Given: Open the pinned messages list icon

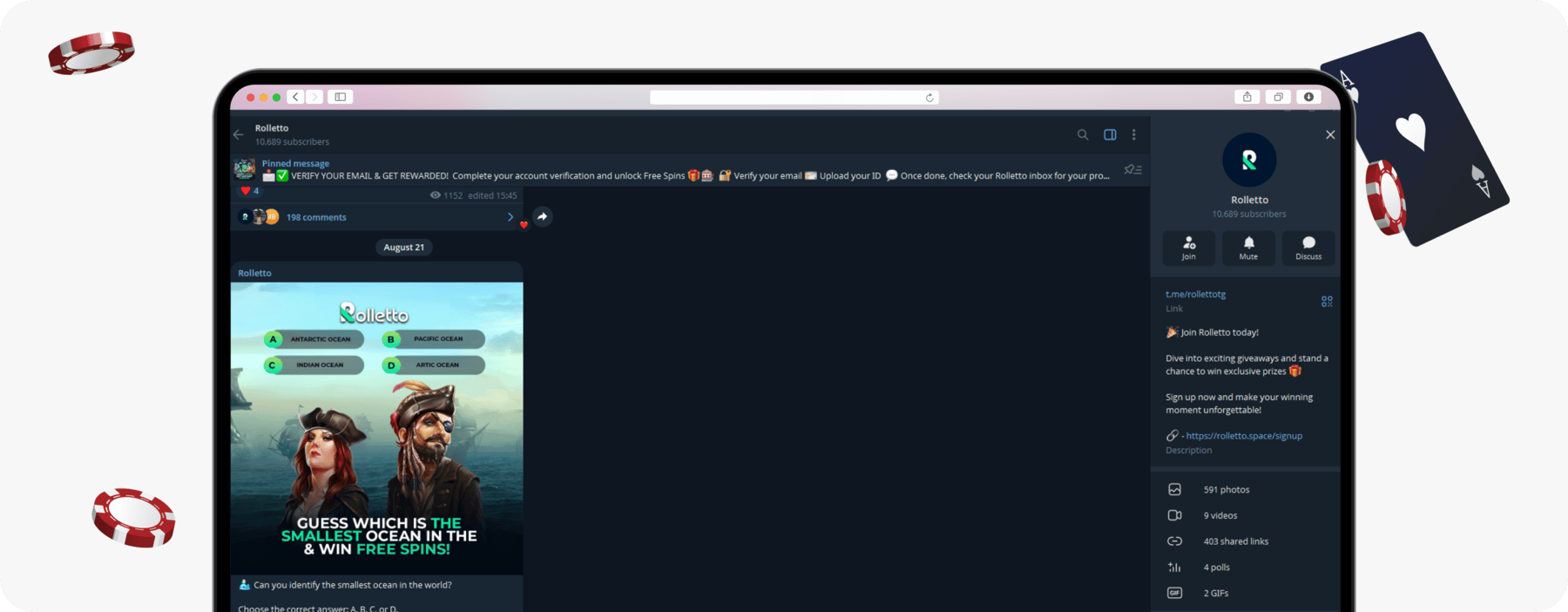Looking at the screenshot, I should 1132,170.
